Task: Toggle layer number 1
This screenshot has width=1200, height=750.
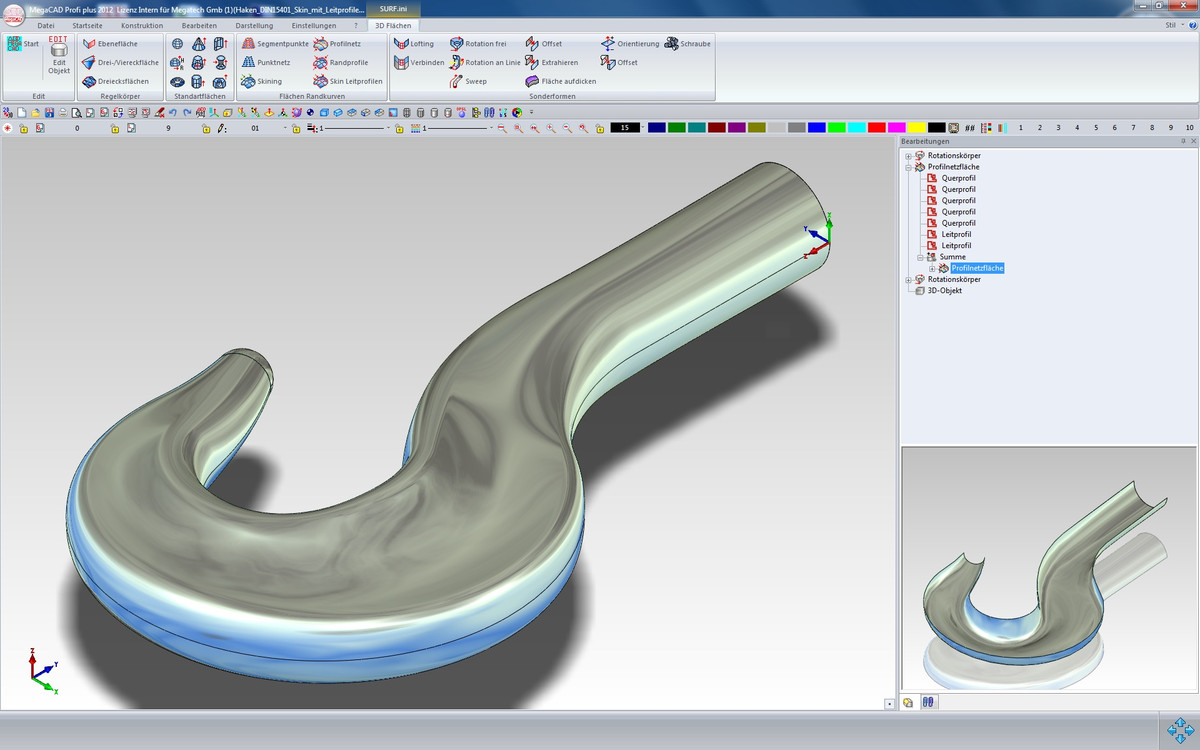Action: click(1021, 128)
